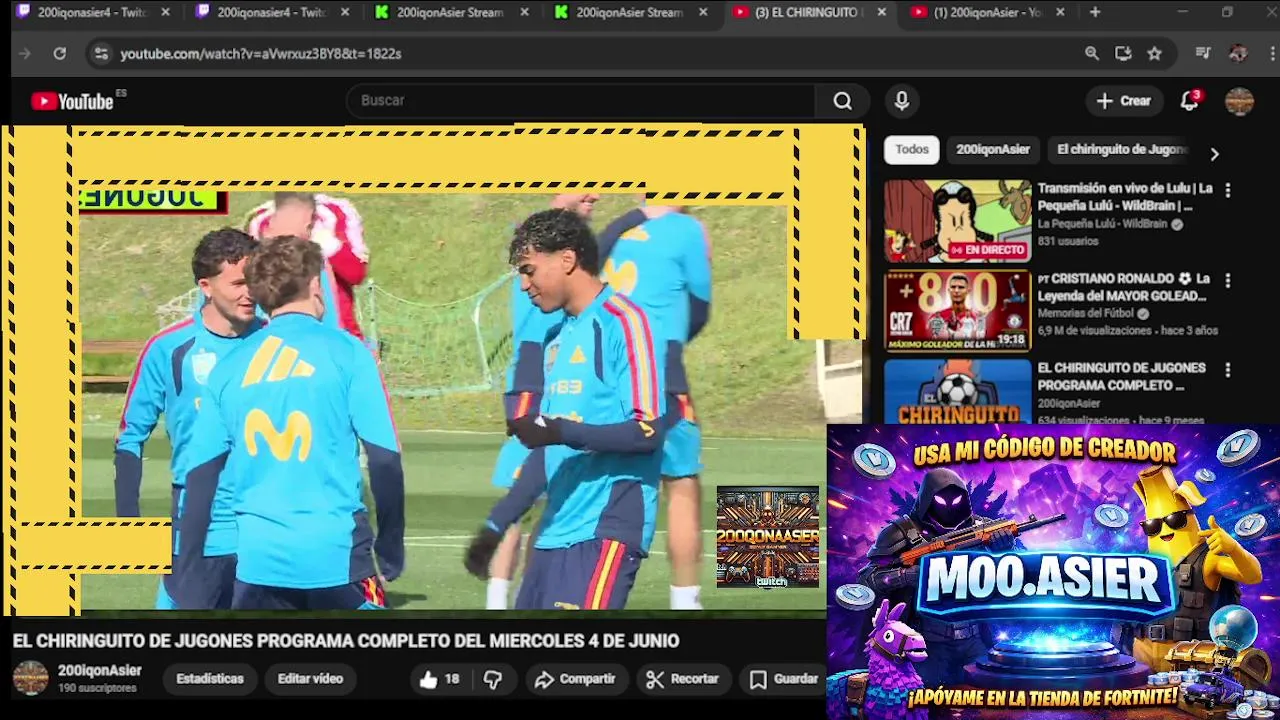1280x720 pixels.
Task: Click the browser forward arrow
Action: click(x=25, y=54)
